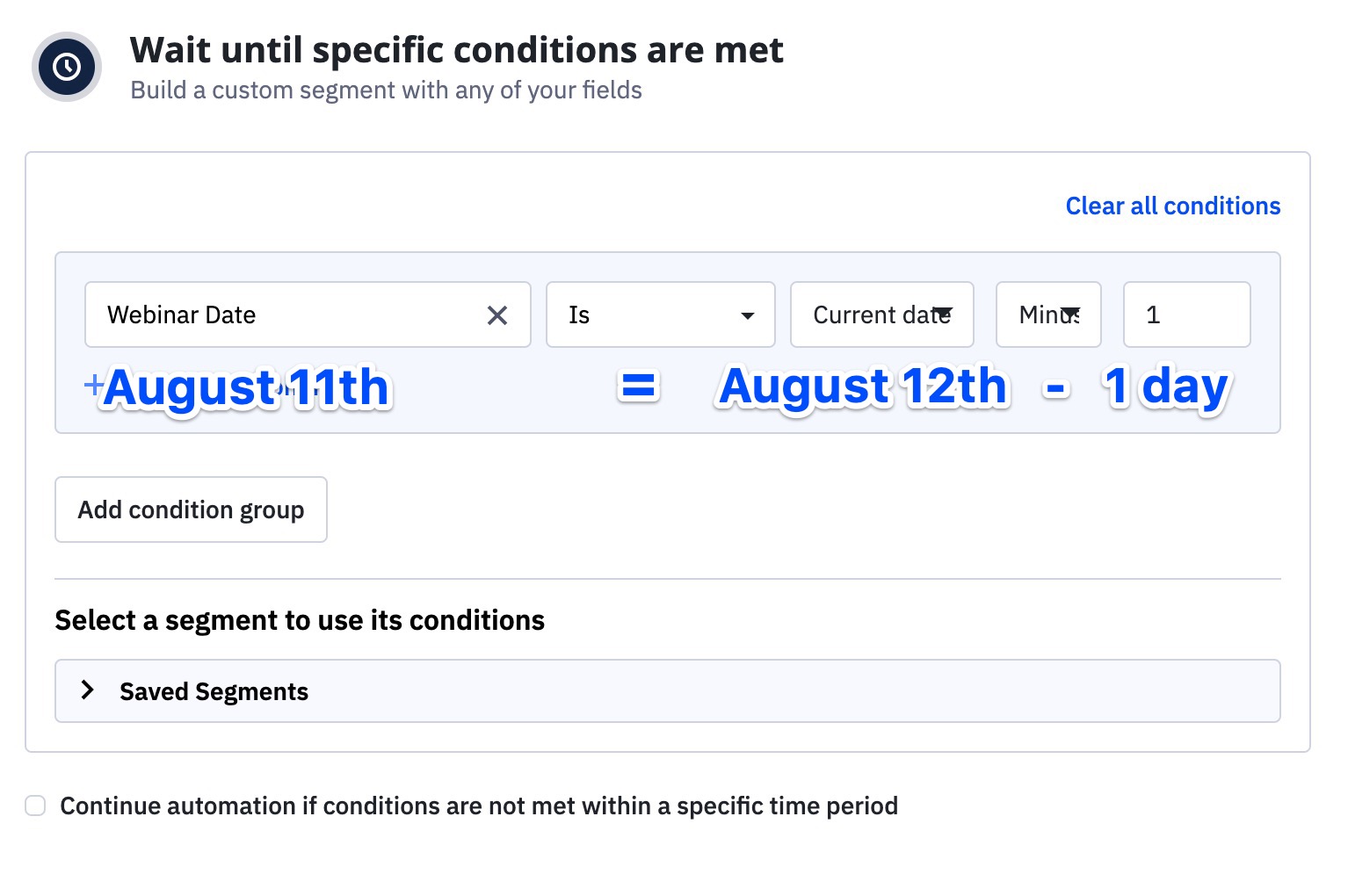
Task: Enable Continue automation if conditions not met checkbox
Action: coord(35,806)
